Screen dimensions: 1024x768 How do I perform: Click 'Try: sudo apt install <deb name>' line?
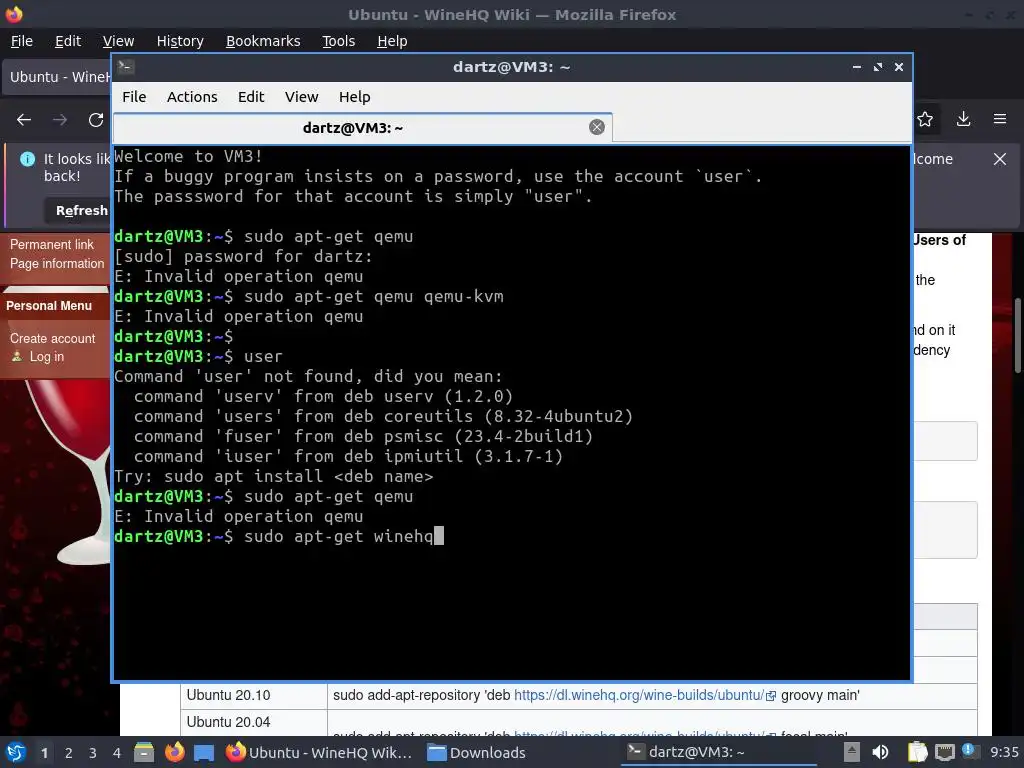273,476
